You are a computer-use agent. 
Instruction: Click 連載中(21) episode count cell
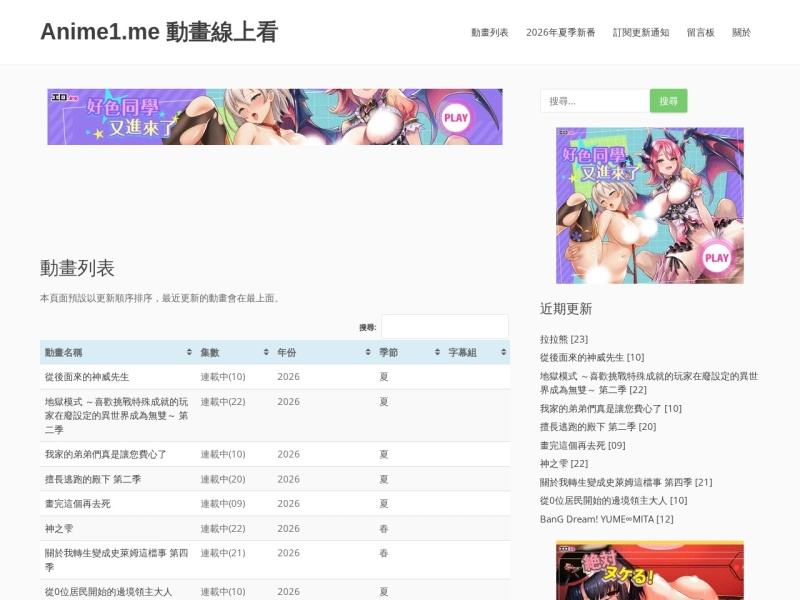point(223,553)
